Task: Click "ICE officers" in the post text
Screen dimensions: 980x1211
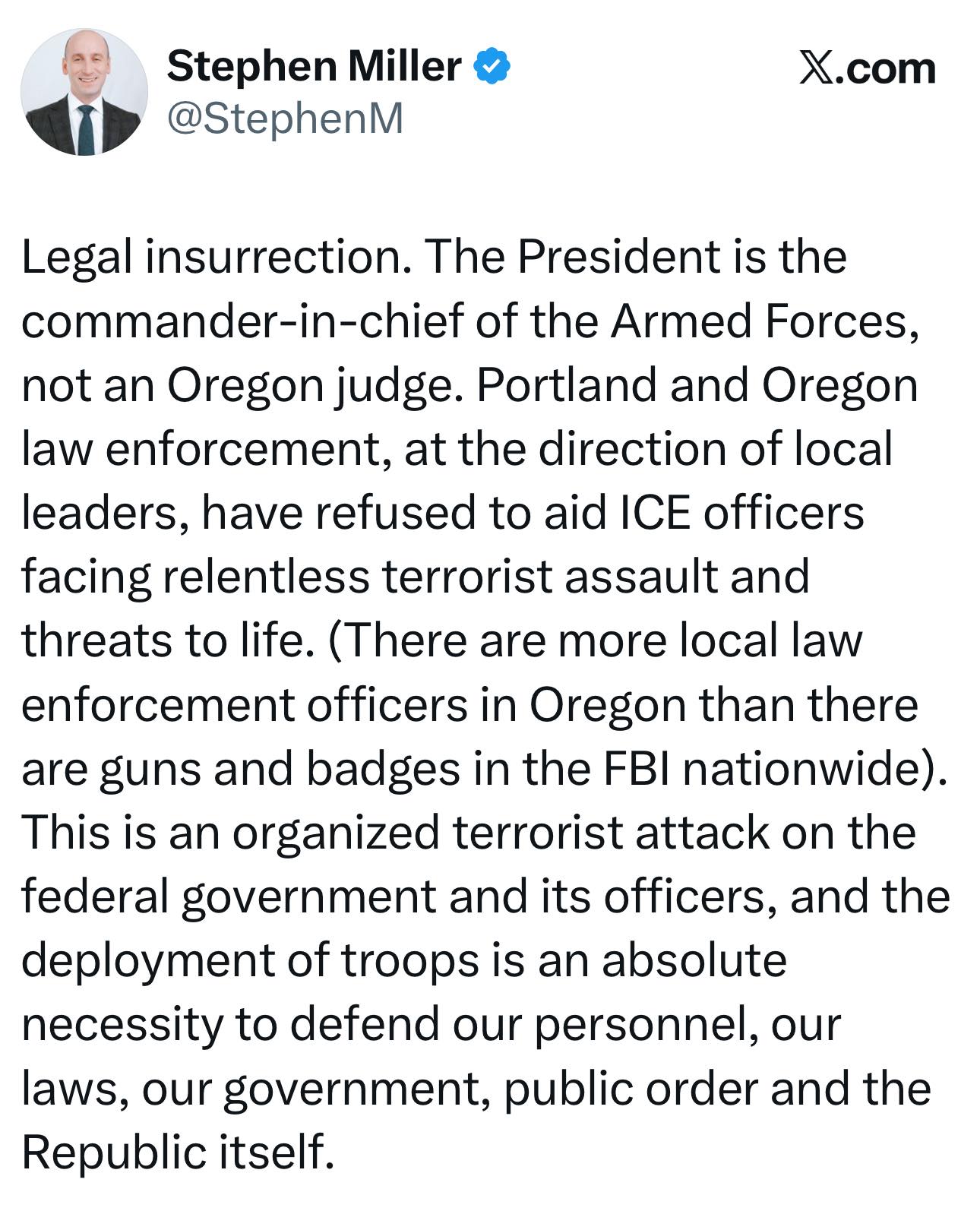Action: click(741, 513)
